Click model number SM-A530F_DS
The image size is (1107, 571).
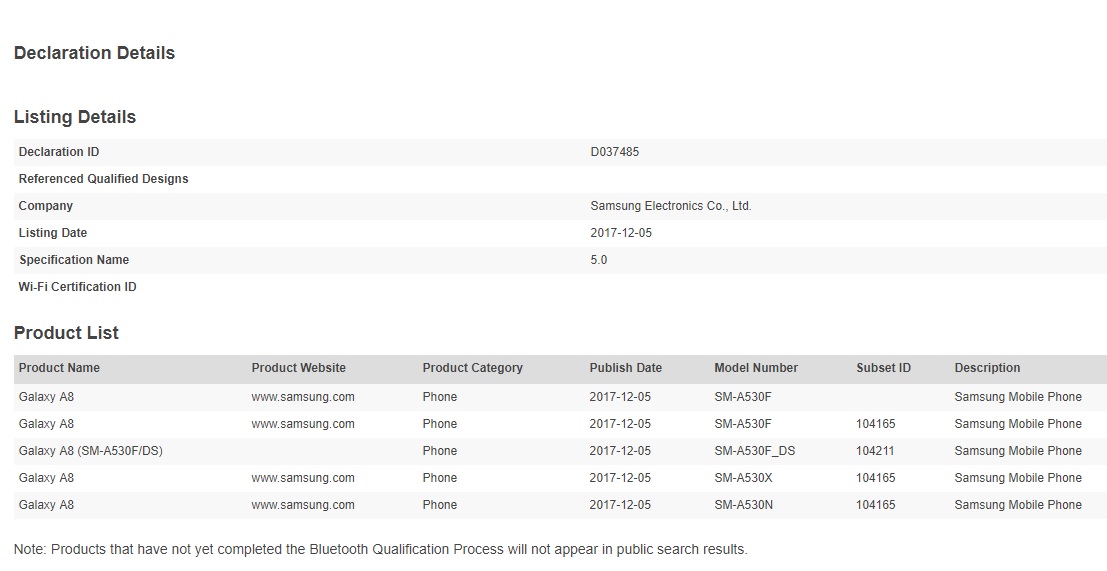754,451
